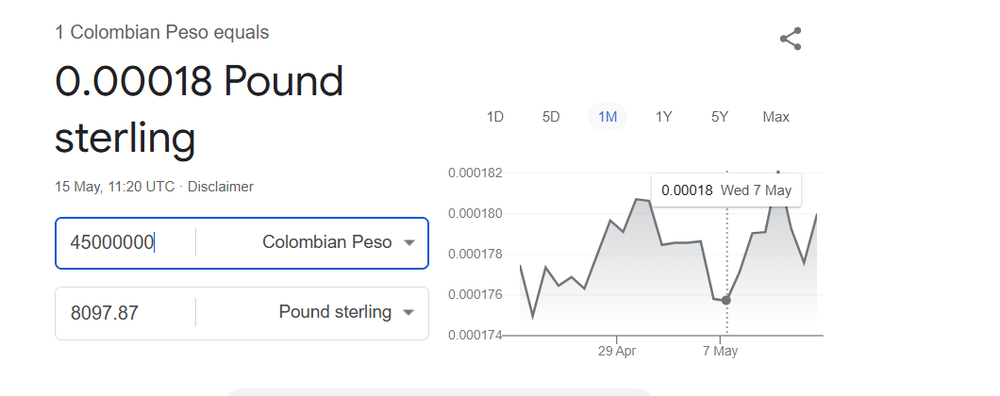Click the 1 Colombian Peso equals text
Screen dimensions: 1000x396
[162, 33]
